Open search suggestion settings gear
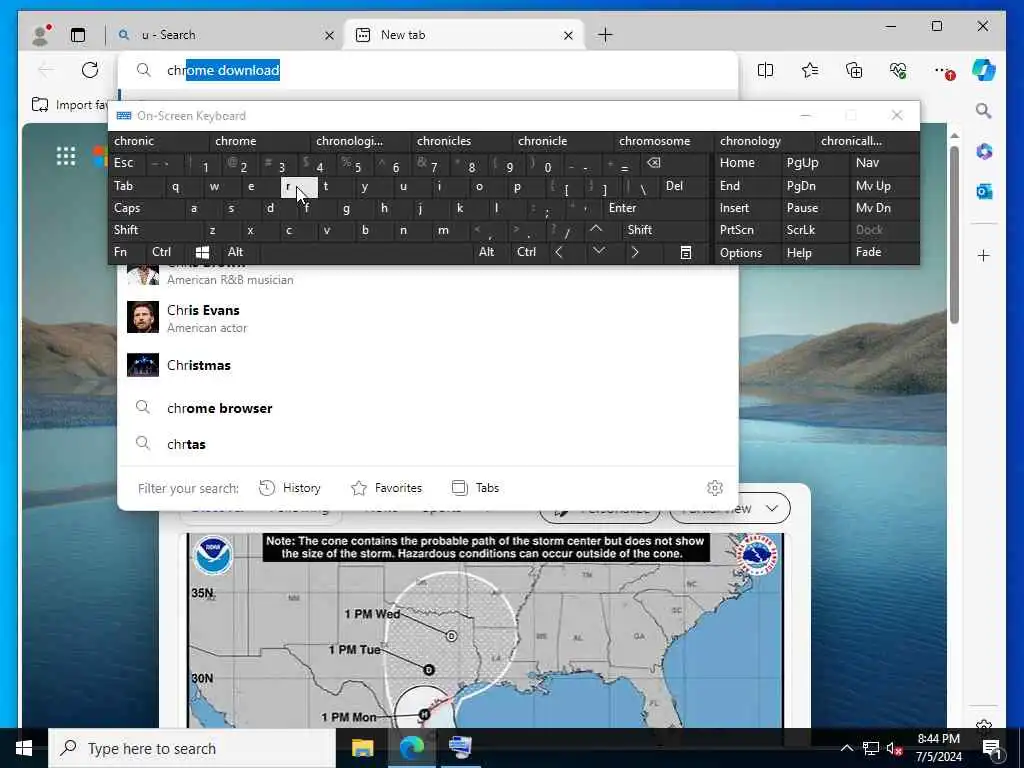Image resolution: width=1024 pixels, height=768 pixels. [x=714, y=488]
